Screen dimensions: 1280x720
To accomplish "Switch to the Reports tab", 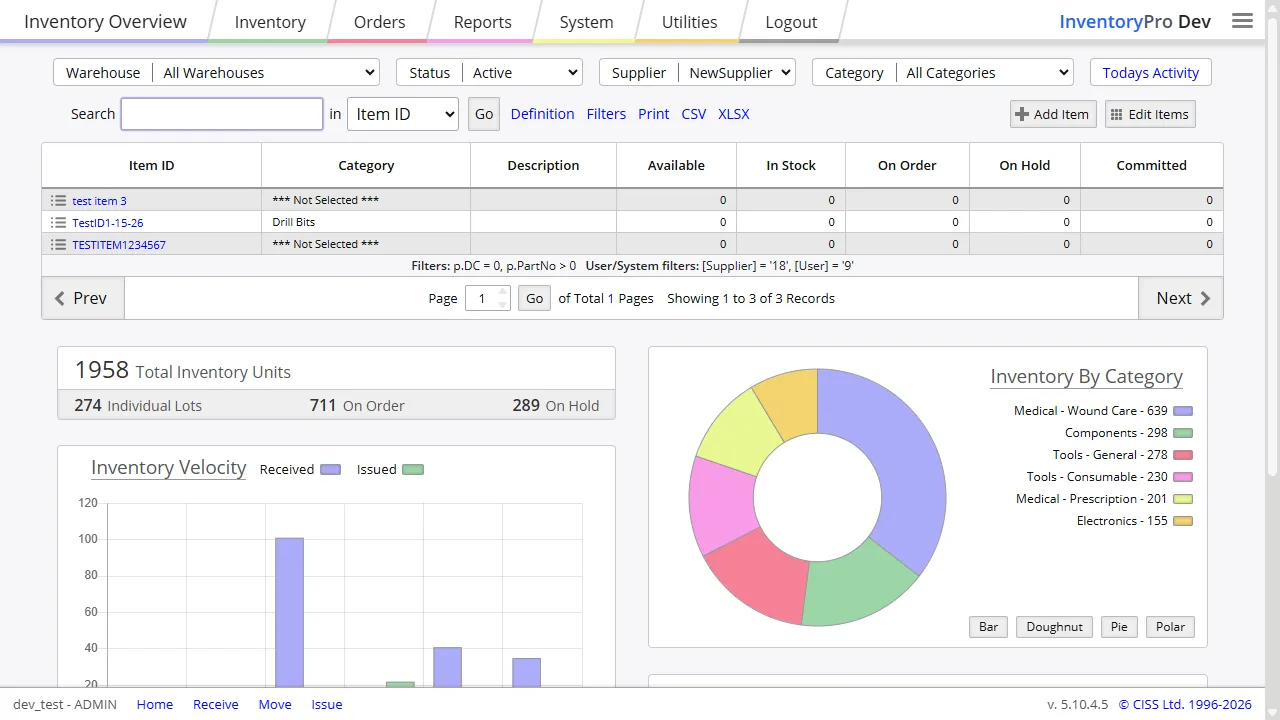I will pyautogui.click(x=482, y=21).
